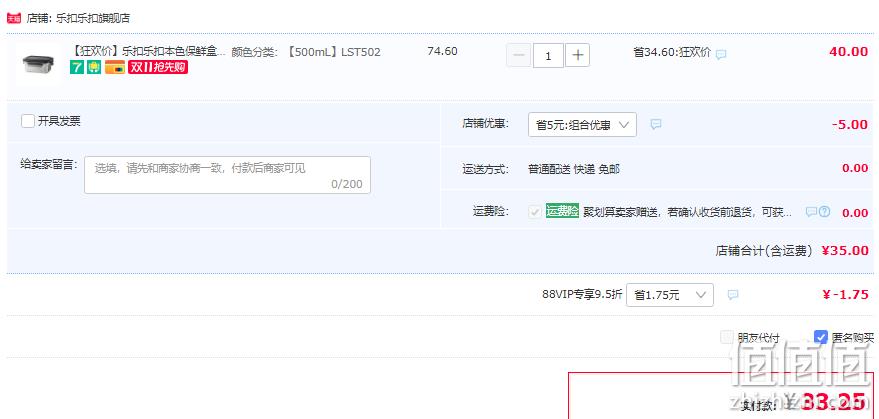Click the -5.00 store discount amount
Screen dimensions: 879x419
pyautogui.click(x=849, y=125)
